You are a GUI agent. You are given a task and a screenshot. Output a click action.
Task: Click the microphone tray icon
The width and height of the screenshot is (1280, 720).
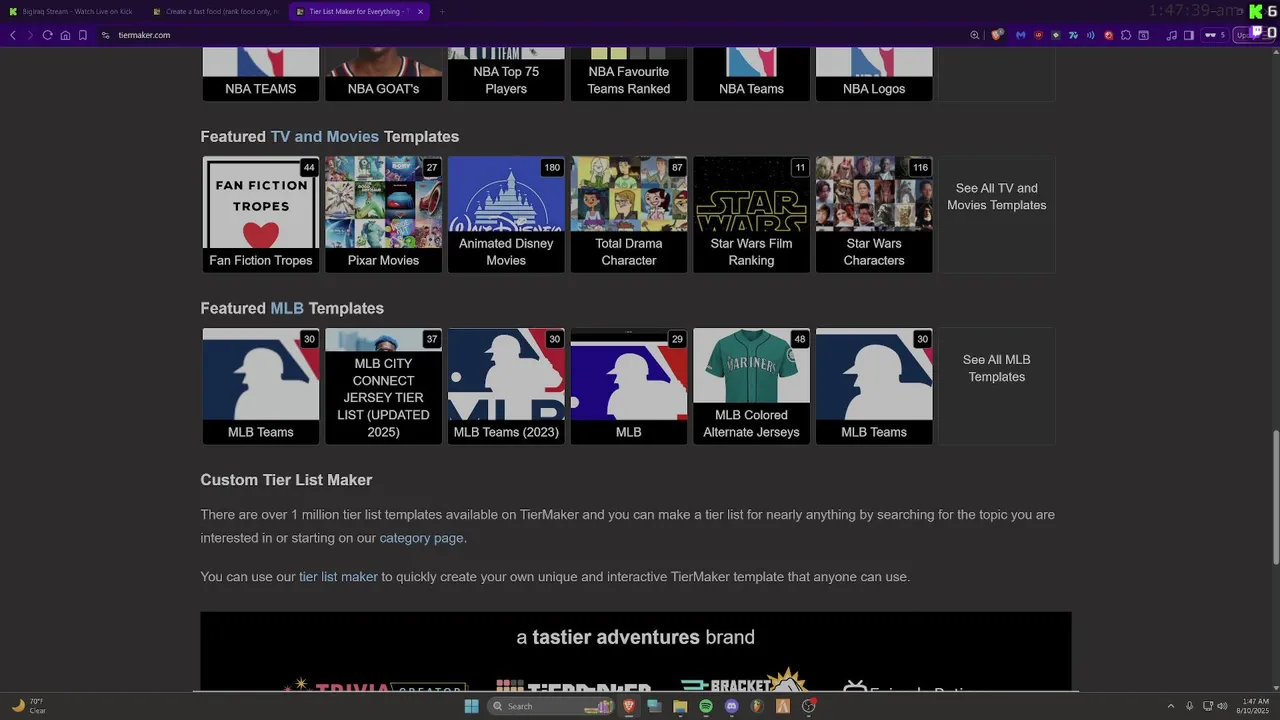1189,706
